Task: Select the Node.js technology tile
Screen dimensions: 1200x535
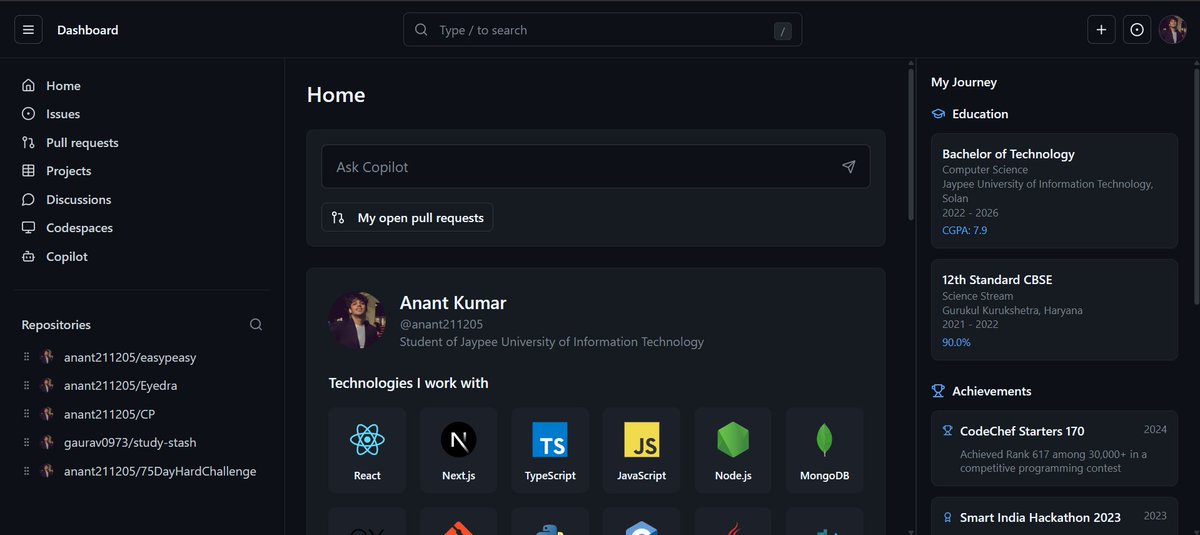Action: (x=733, y=450)
